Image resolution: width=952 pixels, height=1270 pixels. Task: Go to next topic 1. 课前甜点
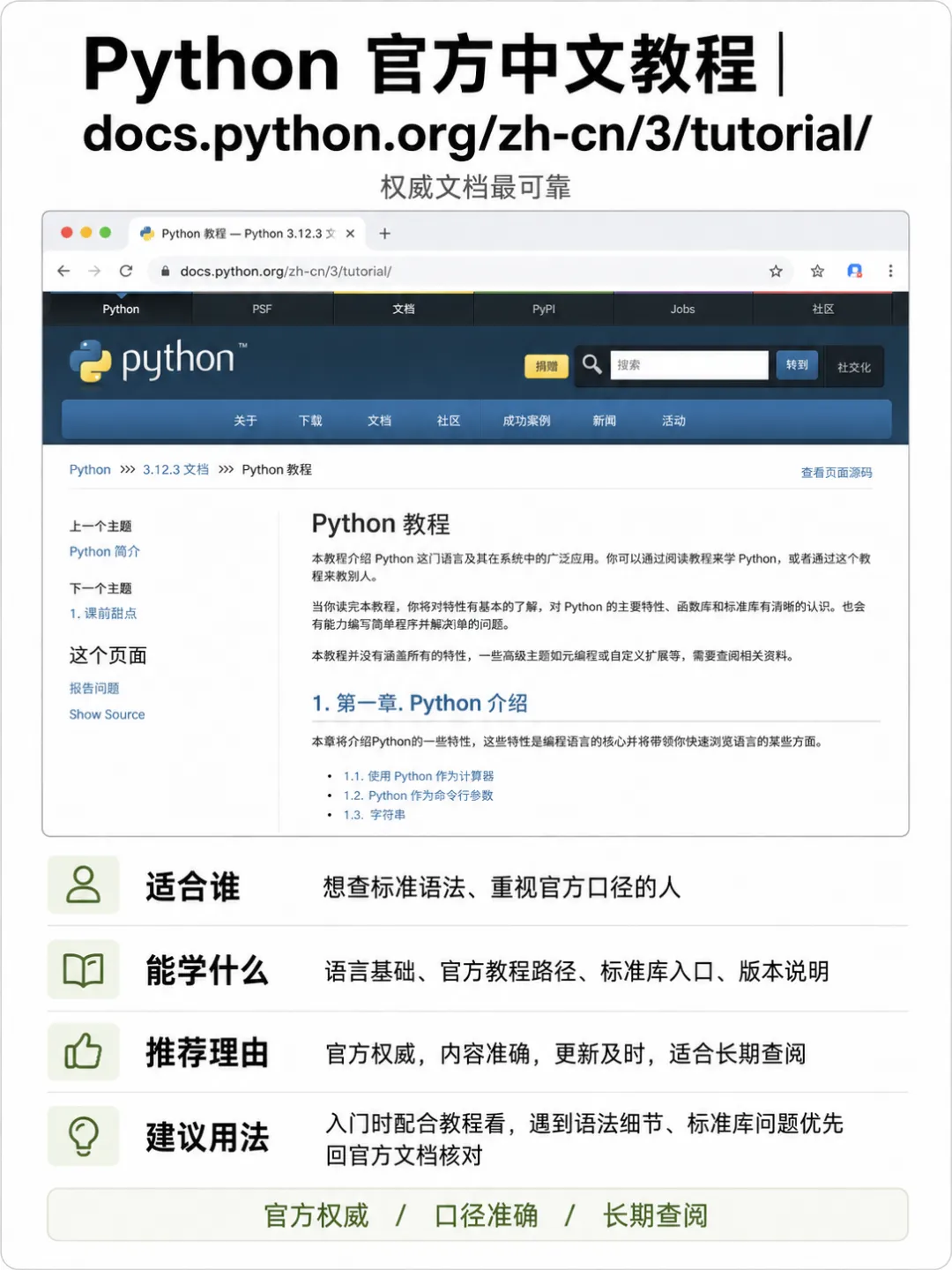[x=103, y=613]
